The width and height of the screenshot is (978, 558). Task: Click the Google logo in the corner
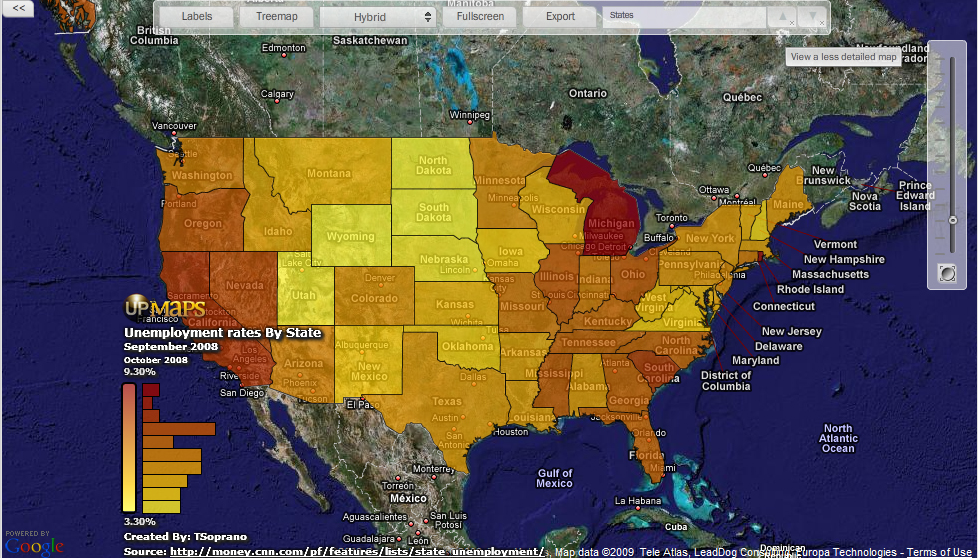(33, 543)
